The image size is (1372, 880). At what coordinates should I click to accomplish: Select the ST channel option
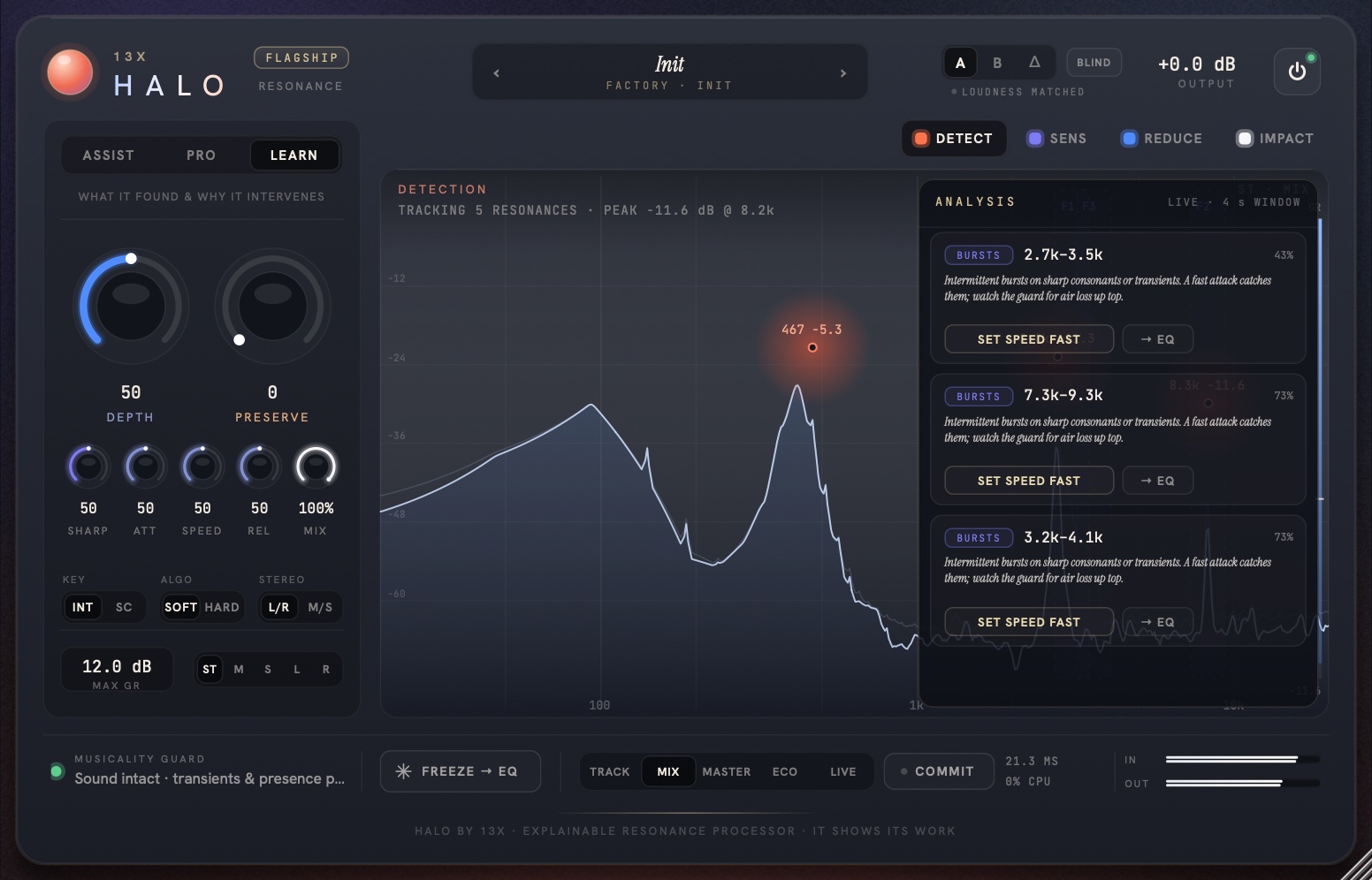pyautogui.click(x=210, y=670)
